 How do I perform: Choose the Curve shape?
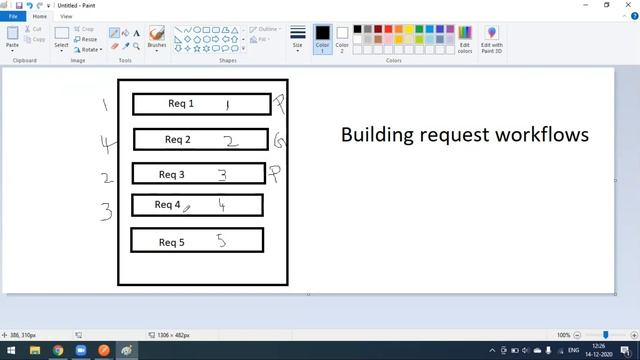[187, 30]
